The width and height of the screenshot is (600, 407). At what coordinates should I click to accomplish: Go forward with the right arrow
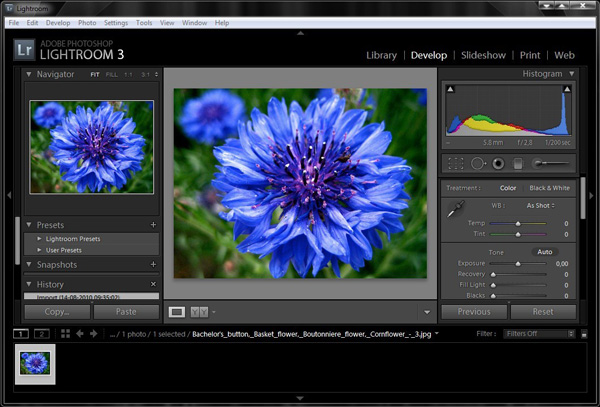[94, 334]
